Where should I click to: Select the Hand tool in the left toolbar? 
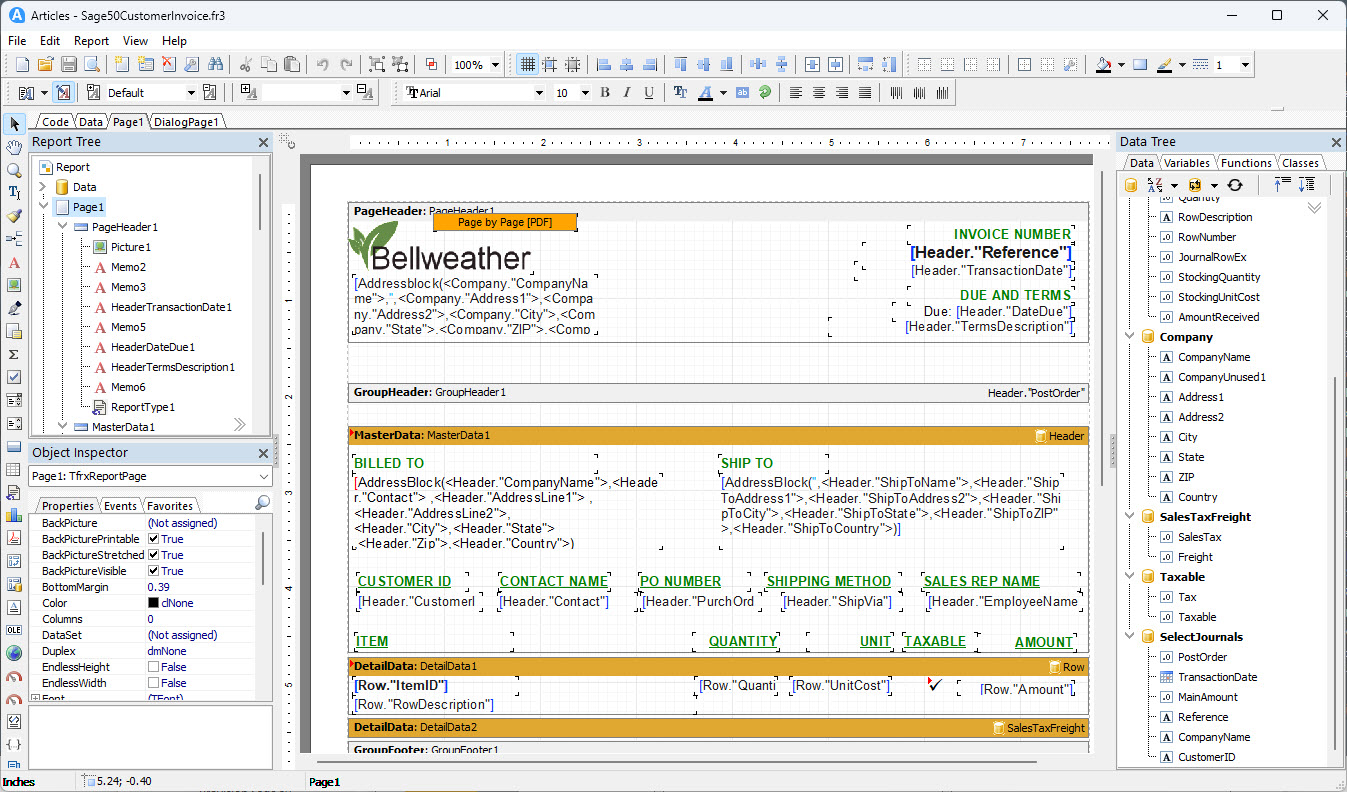coord(14,147)
